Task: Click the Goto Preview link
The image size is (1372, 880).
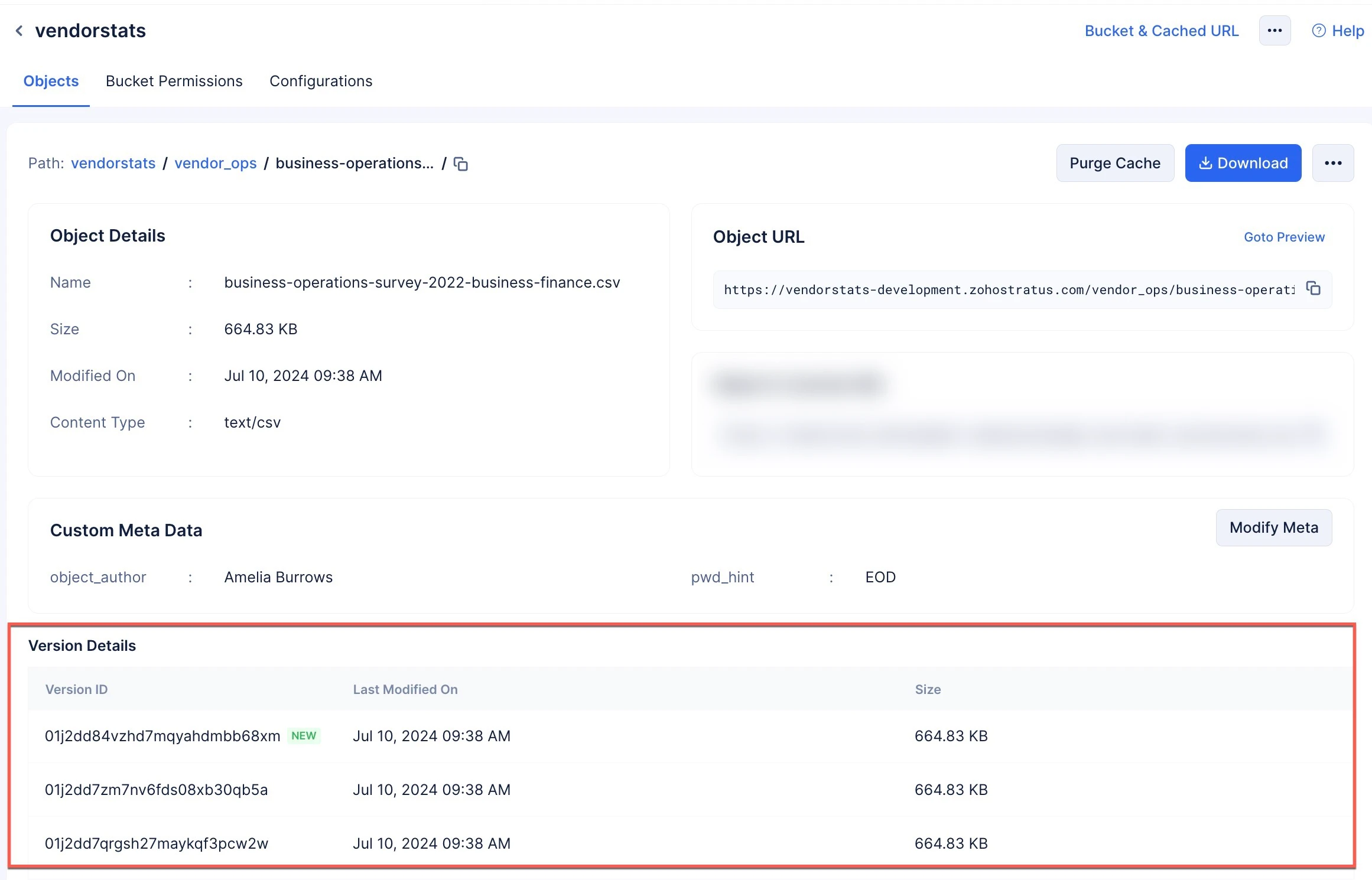Action: click(x=1284, y=237)
